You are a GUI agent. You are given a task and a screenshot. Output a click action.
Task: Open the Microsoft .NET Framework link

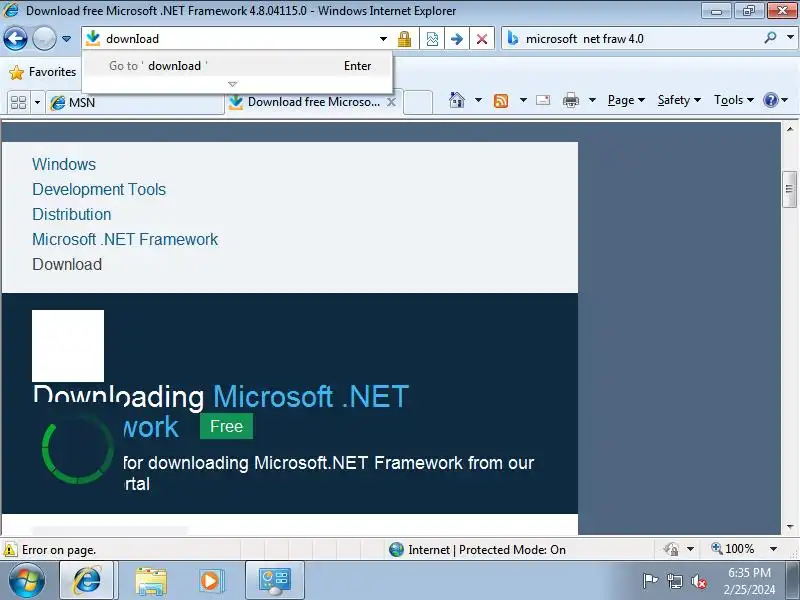pos(125,239)
